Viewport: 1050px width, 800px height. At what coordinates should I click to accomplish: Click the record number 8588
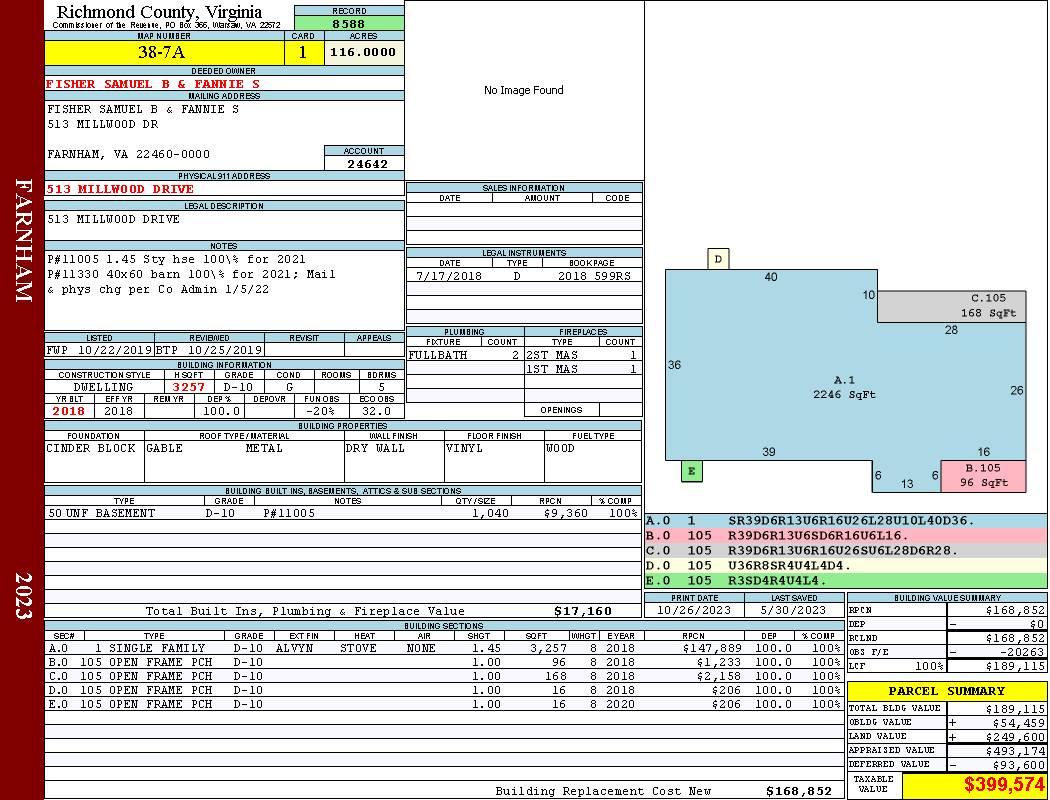click(x=349, y=23)
